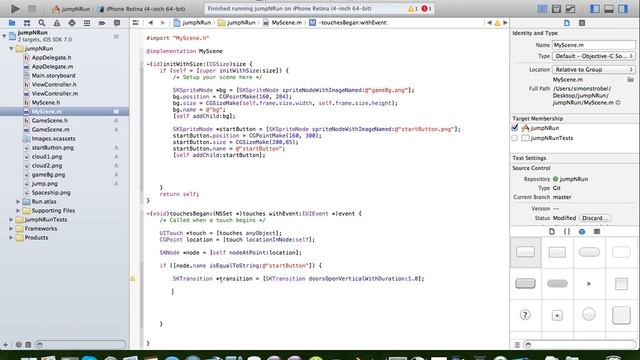Open jumpNRun project in jump bar
The width and height of the screenshot is (640, 360).
click(x=192, y=23)
